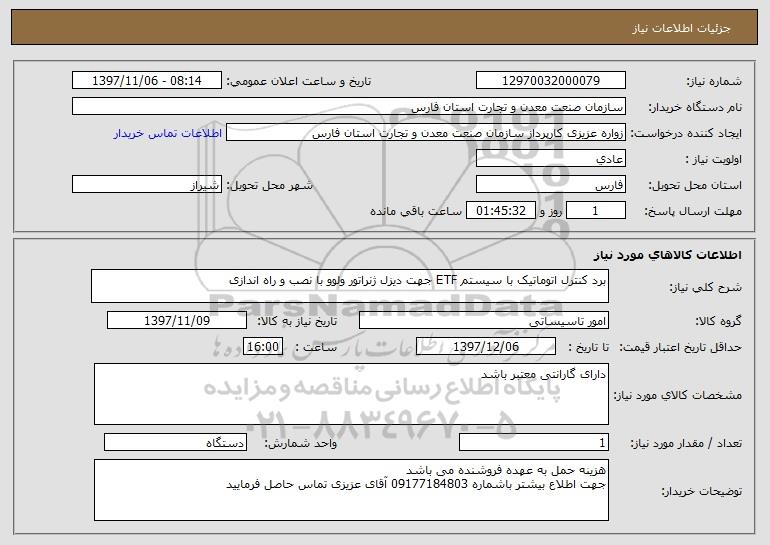Click the شهر محل تحویل field شیراز
Viewport: 770px width, 545px height.
(x=147, y=185)
